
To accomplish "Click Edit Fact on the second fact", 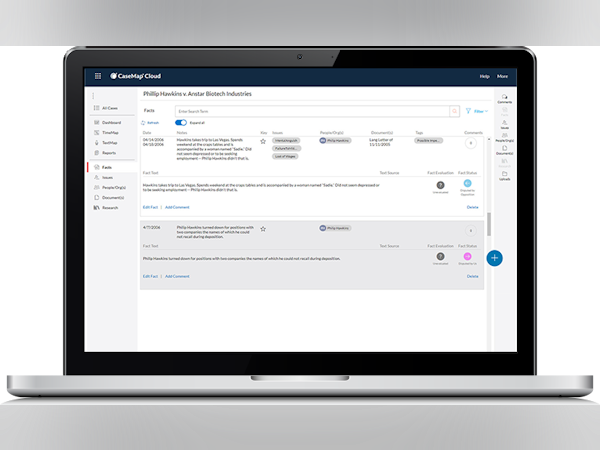I will tap(150, 276).
